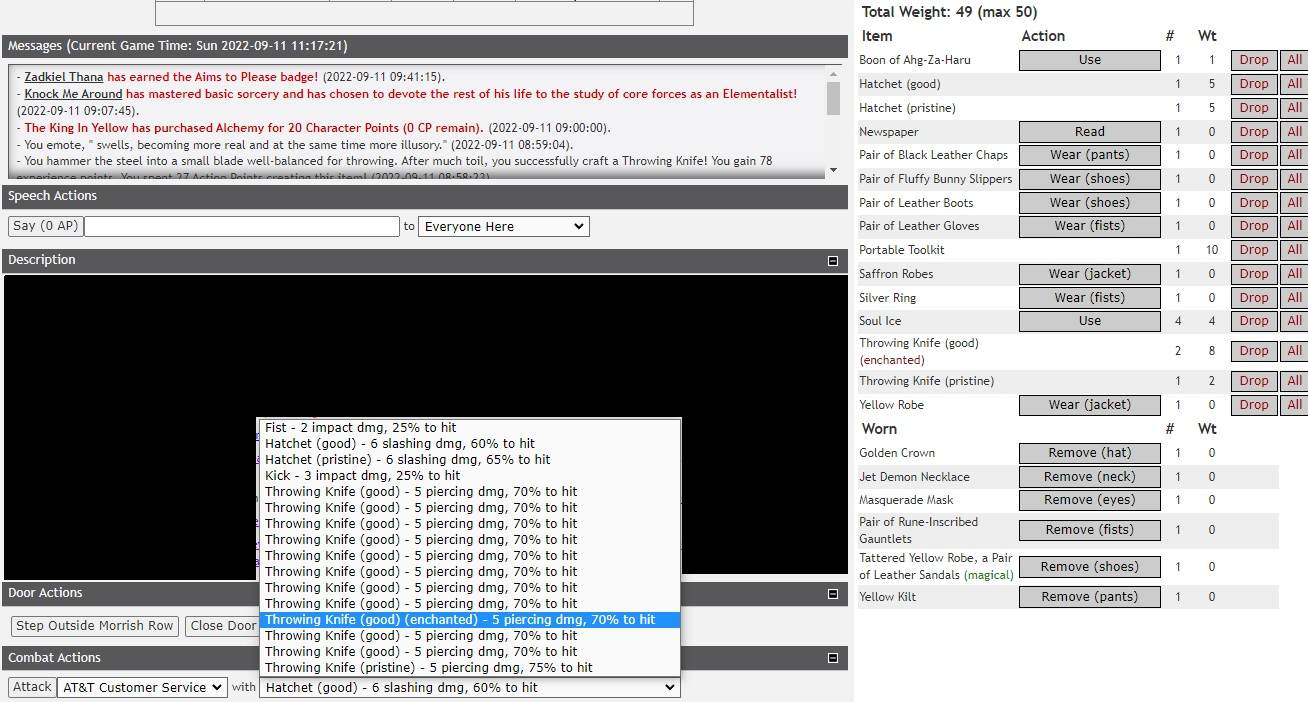This screenshot has width=1308, height=702.
Task: Drop All Portable Toolkit
Action: click(1295, 250)
